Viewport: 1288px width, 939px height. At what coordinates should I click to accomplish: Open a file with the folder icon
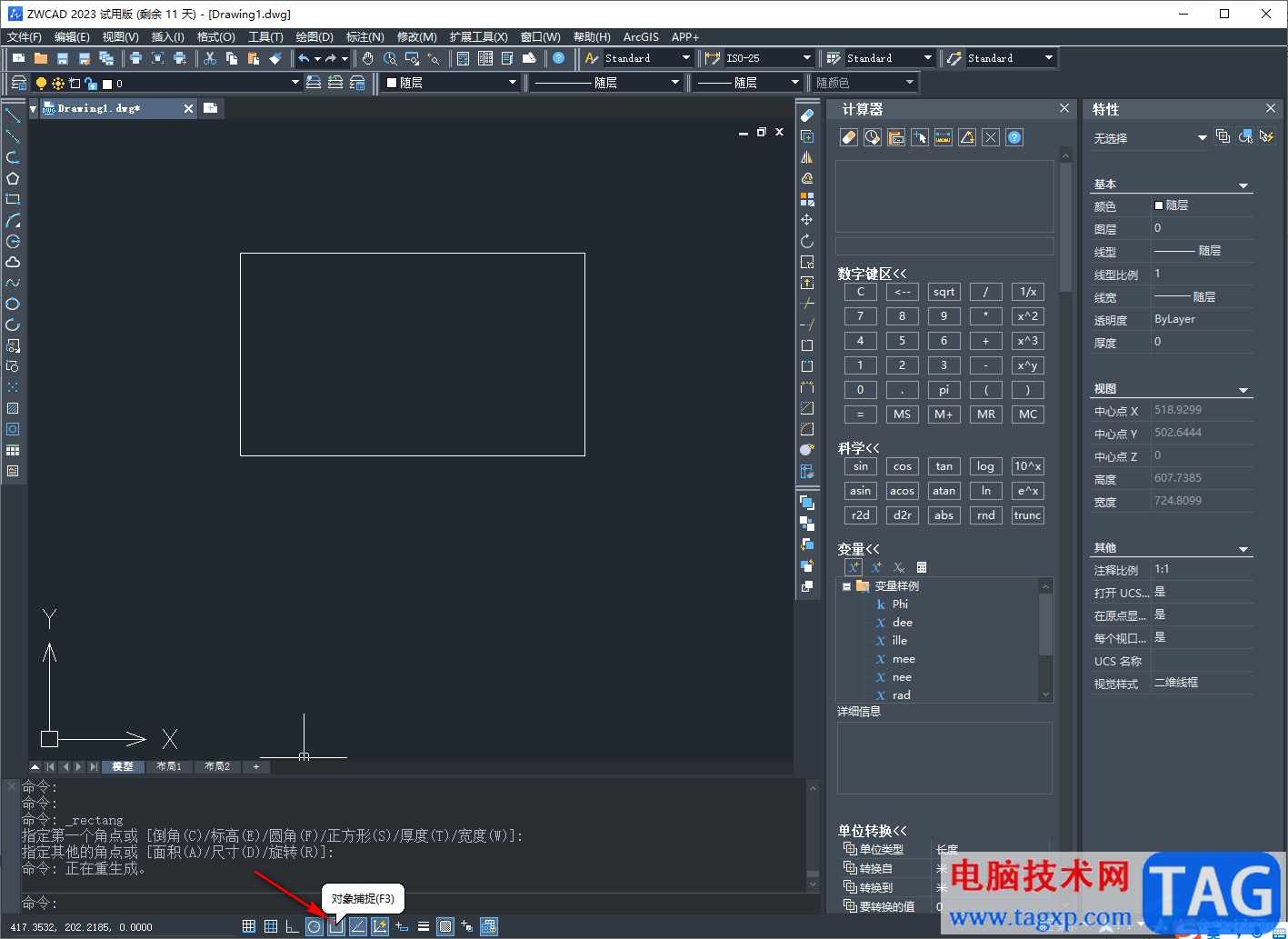pos(41,58)
